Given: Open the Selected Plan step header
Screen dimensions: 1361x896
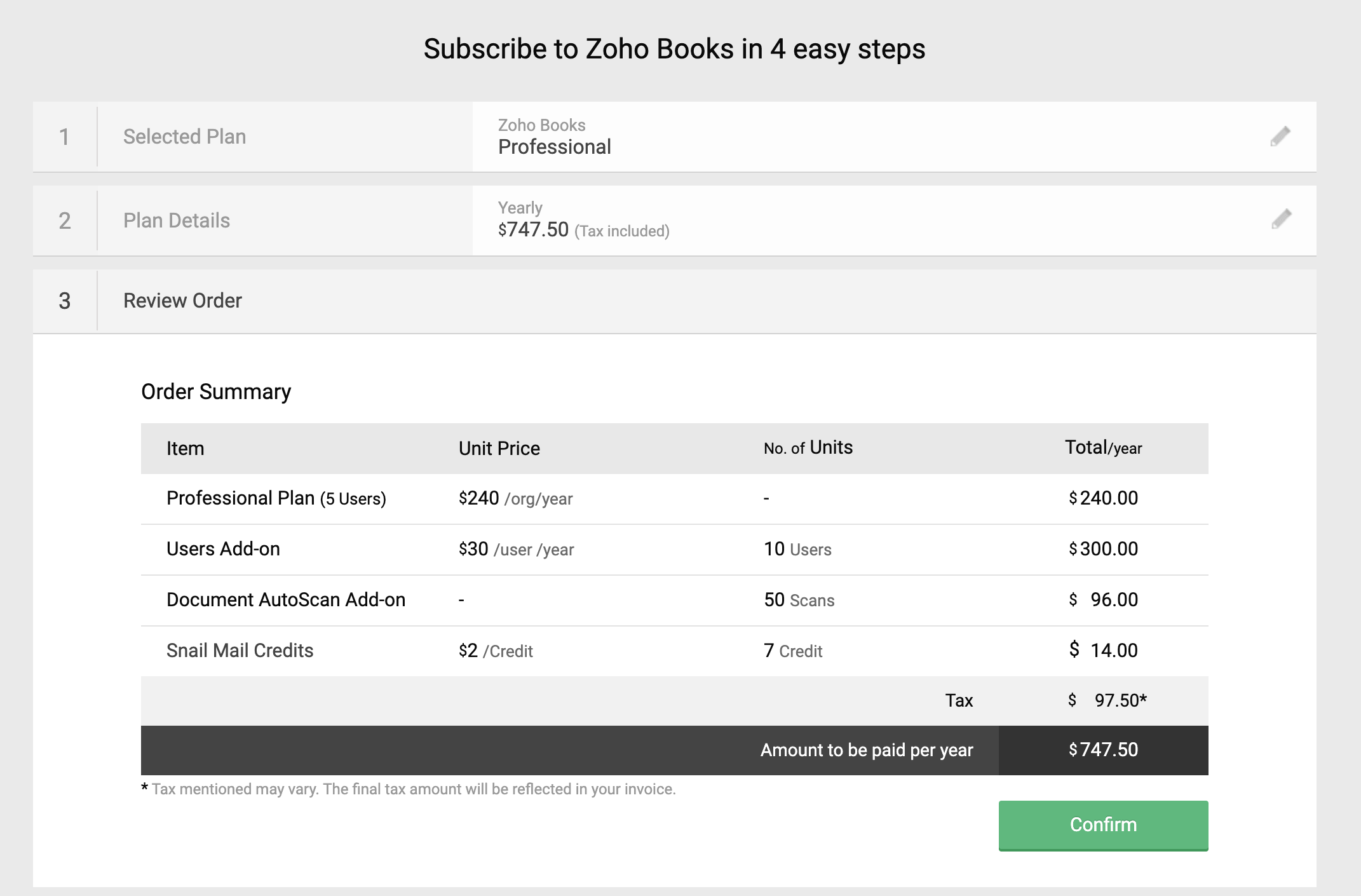Looking at the screenshot, I should tap(184, 137).
